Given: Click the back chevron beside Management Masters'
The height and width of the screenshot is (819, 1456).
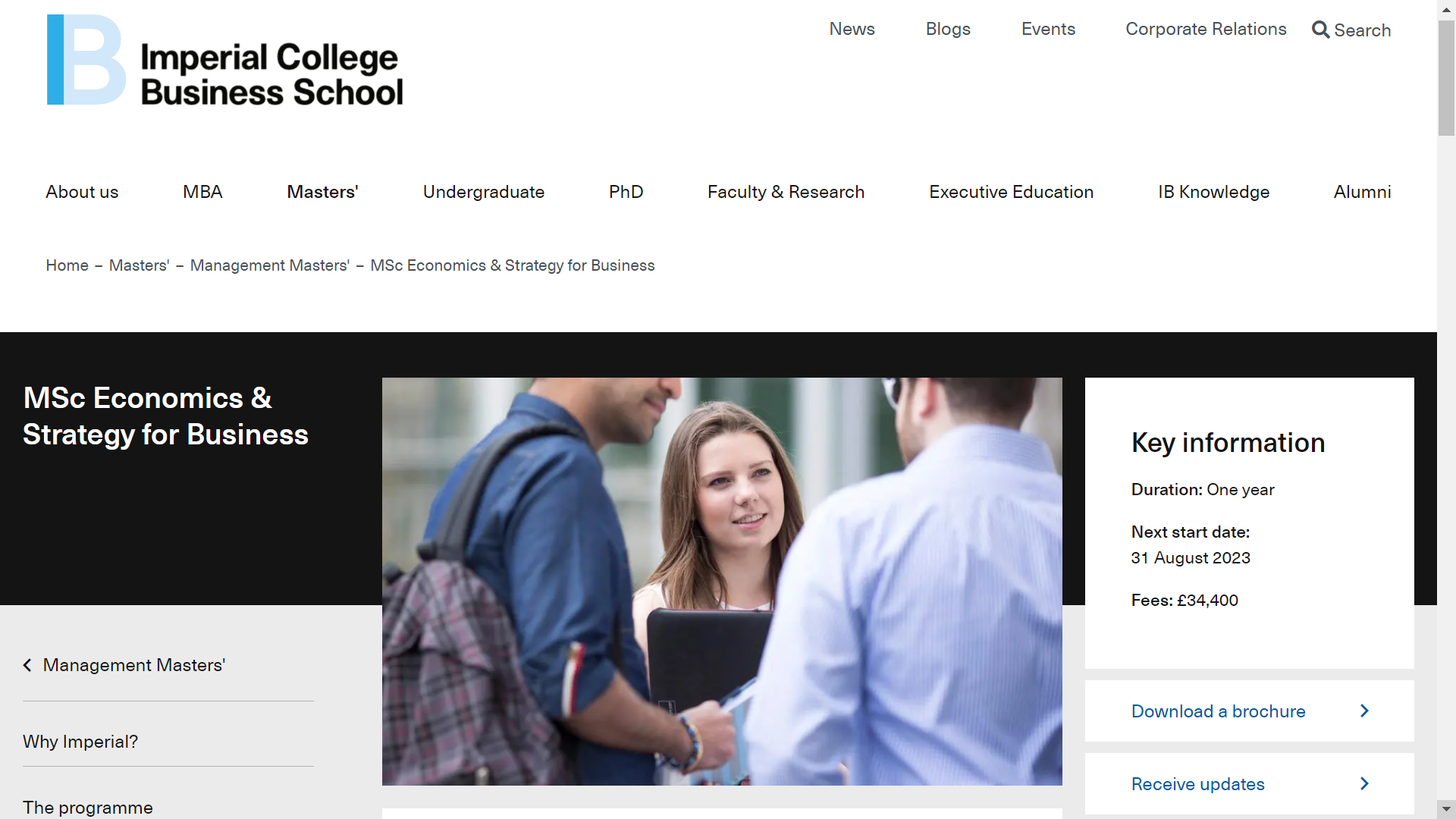Looking at the screenshot, I should pos(27,665).
